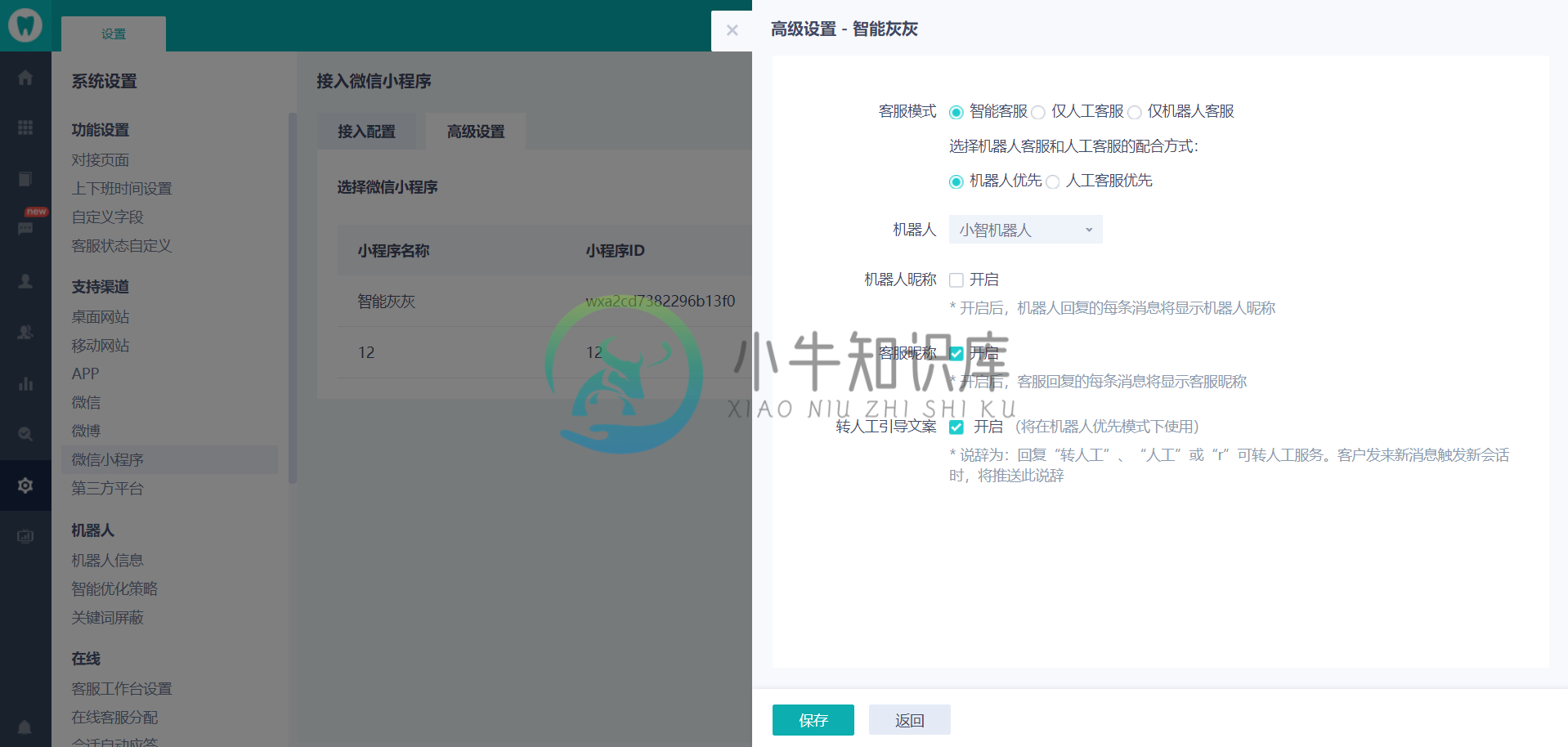
Task: Open 客服工作台设置 menu item
Action: 122,689
